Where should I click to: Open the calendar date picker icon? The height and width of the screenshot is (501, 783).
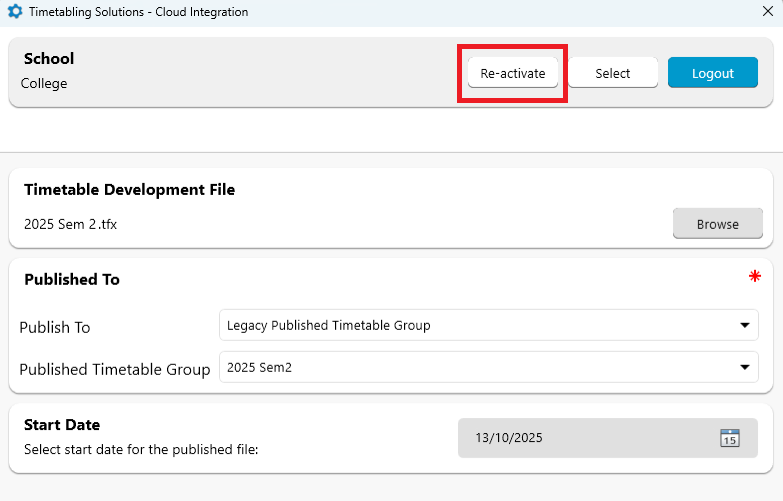[729, 438]
